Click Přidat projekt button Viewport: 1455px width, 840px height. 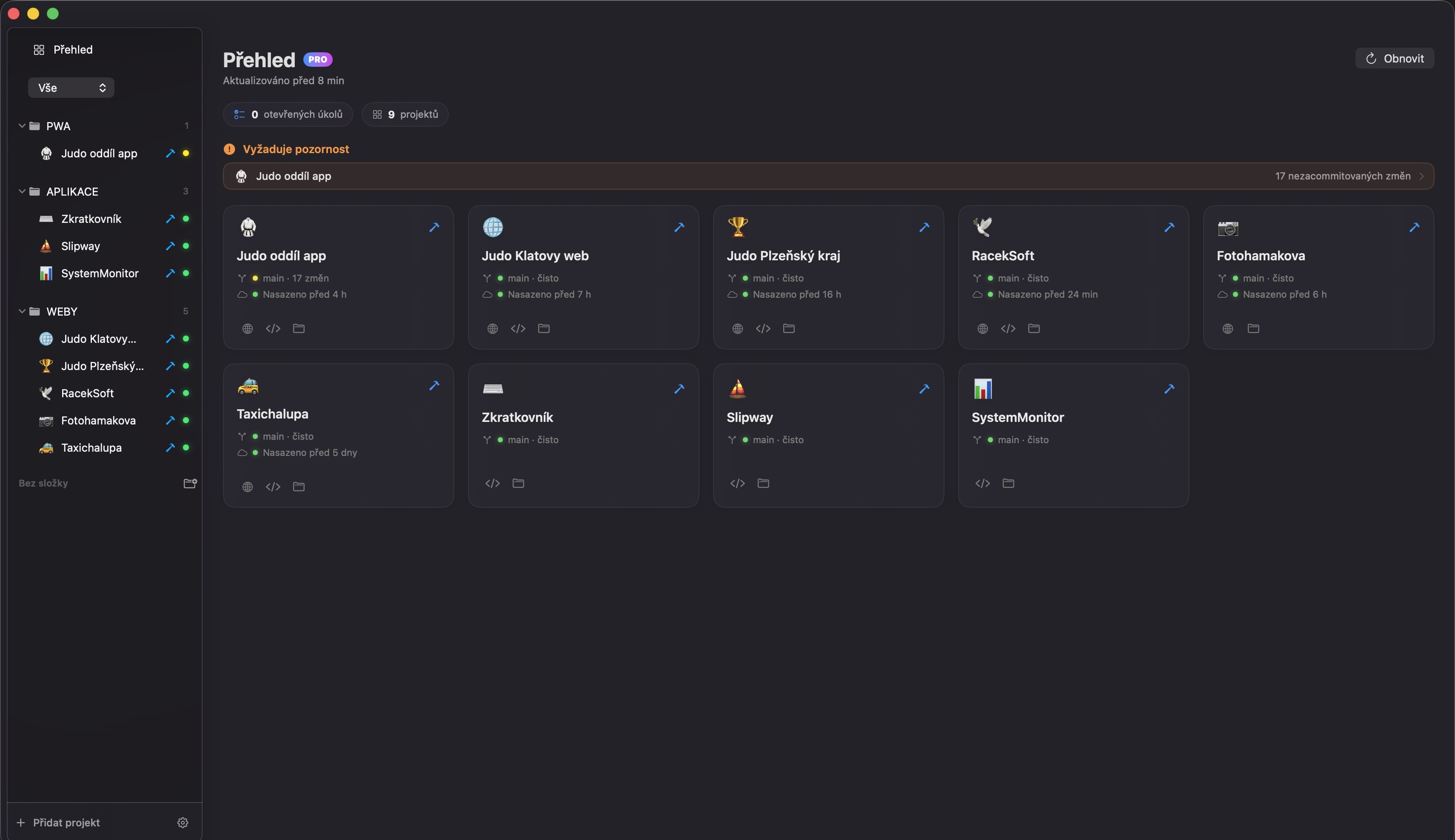click(x=58, y=822)
